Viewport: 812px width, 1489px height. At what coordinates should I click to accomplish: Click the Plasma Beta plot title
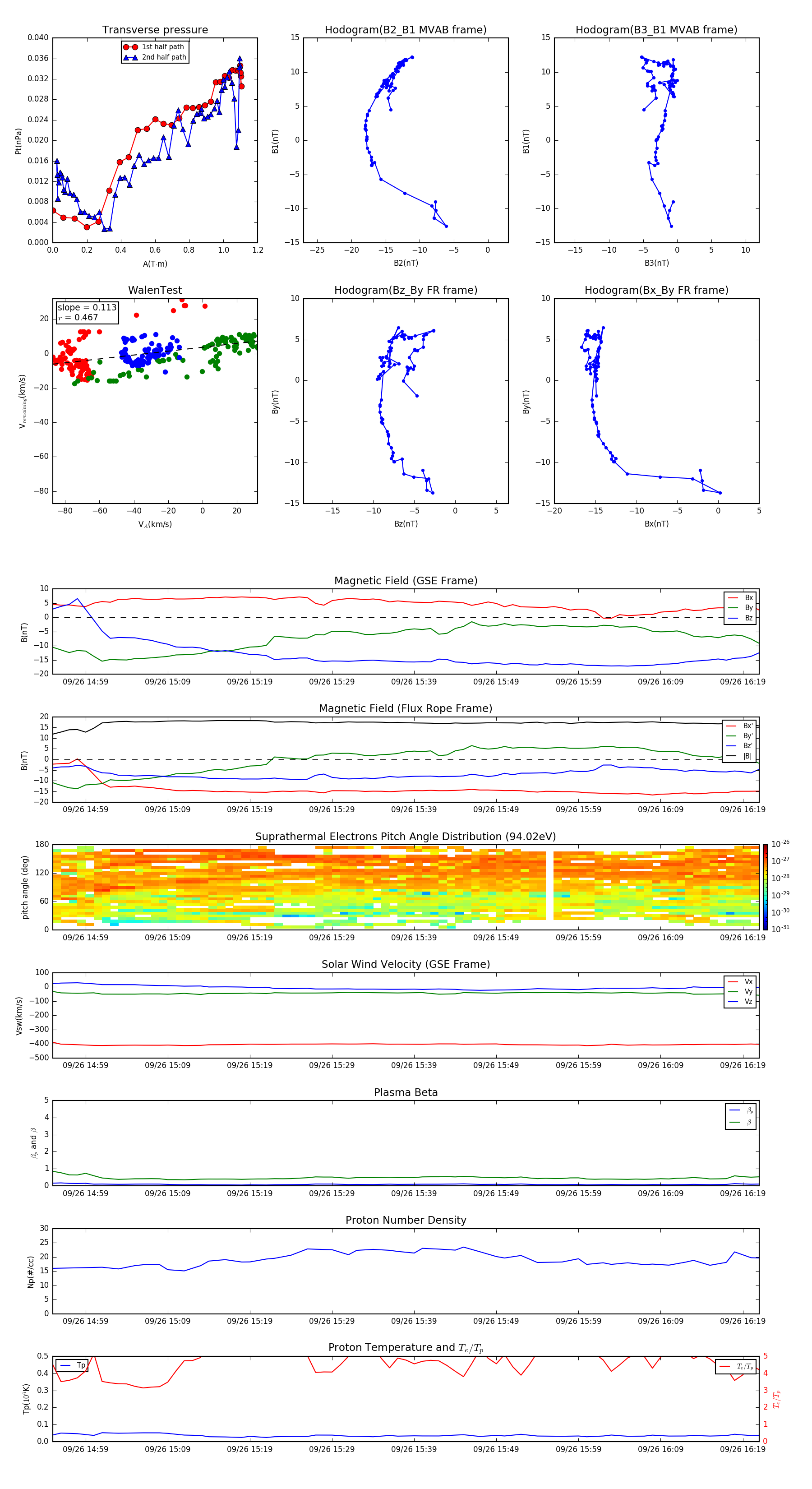[406, 1092]
